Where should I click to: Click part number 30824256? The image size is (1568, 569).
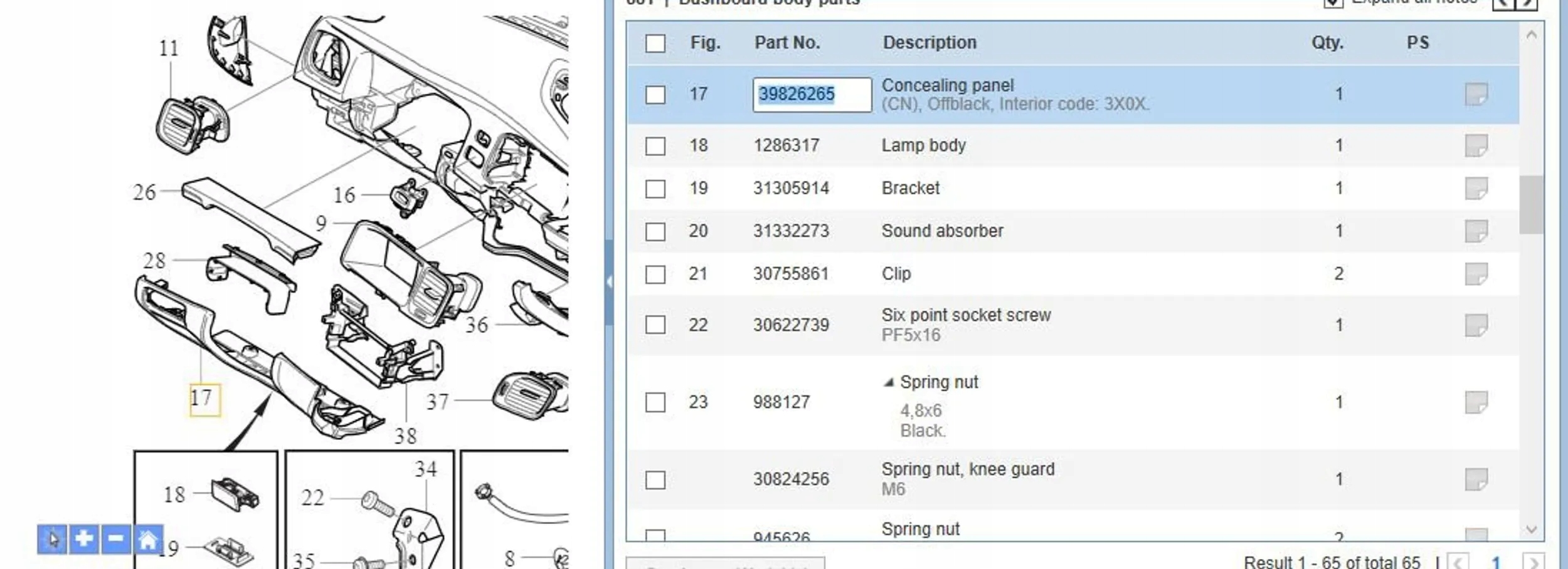(x=791, y=479)
